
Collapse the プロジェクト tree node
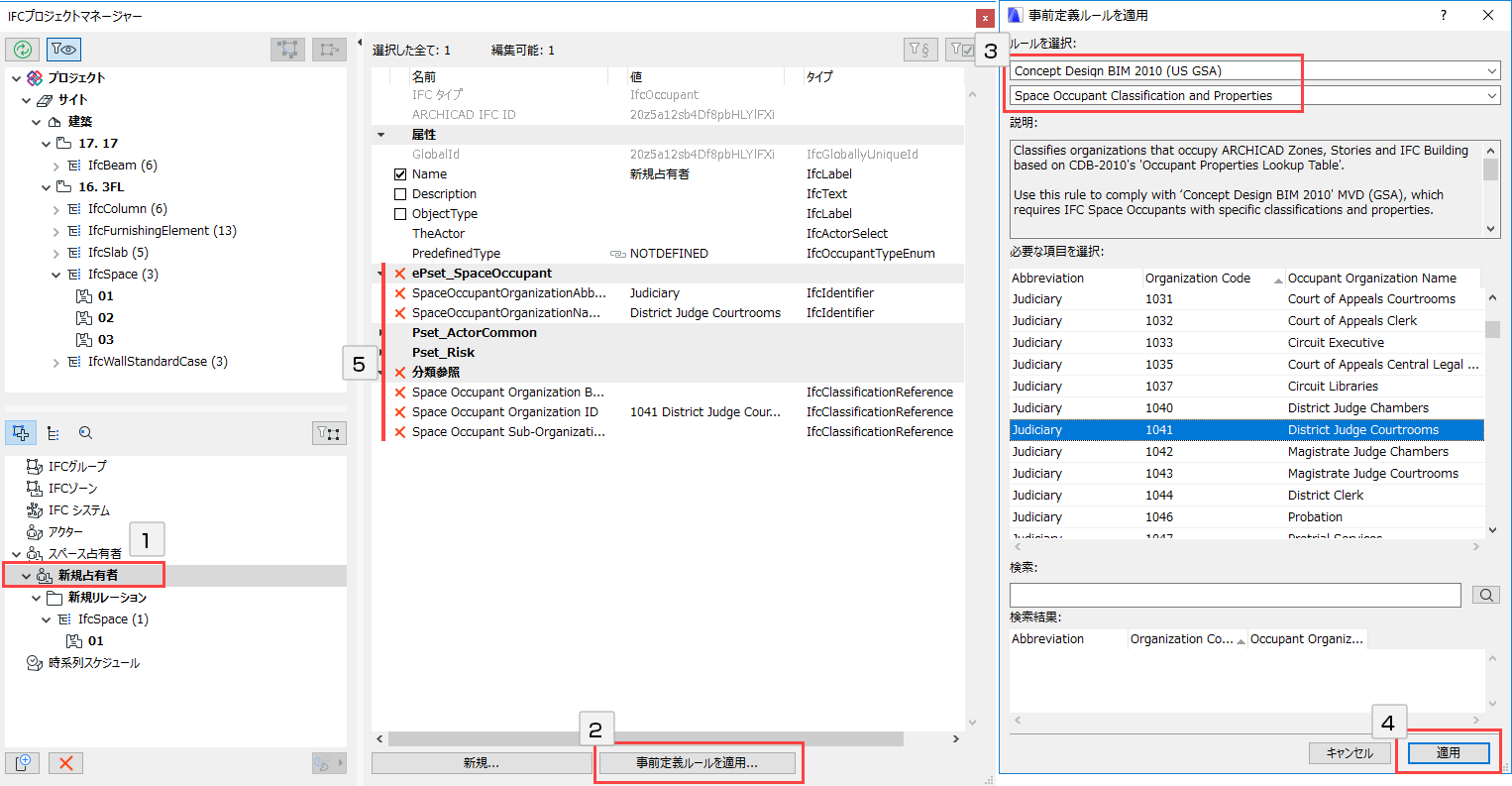tap(16, 78)
